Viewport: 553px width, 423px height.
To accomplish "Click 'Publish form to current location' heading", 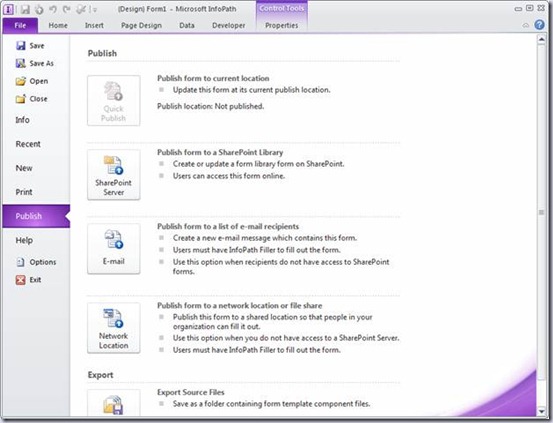I will (x=213, y=78).
